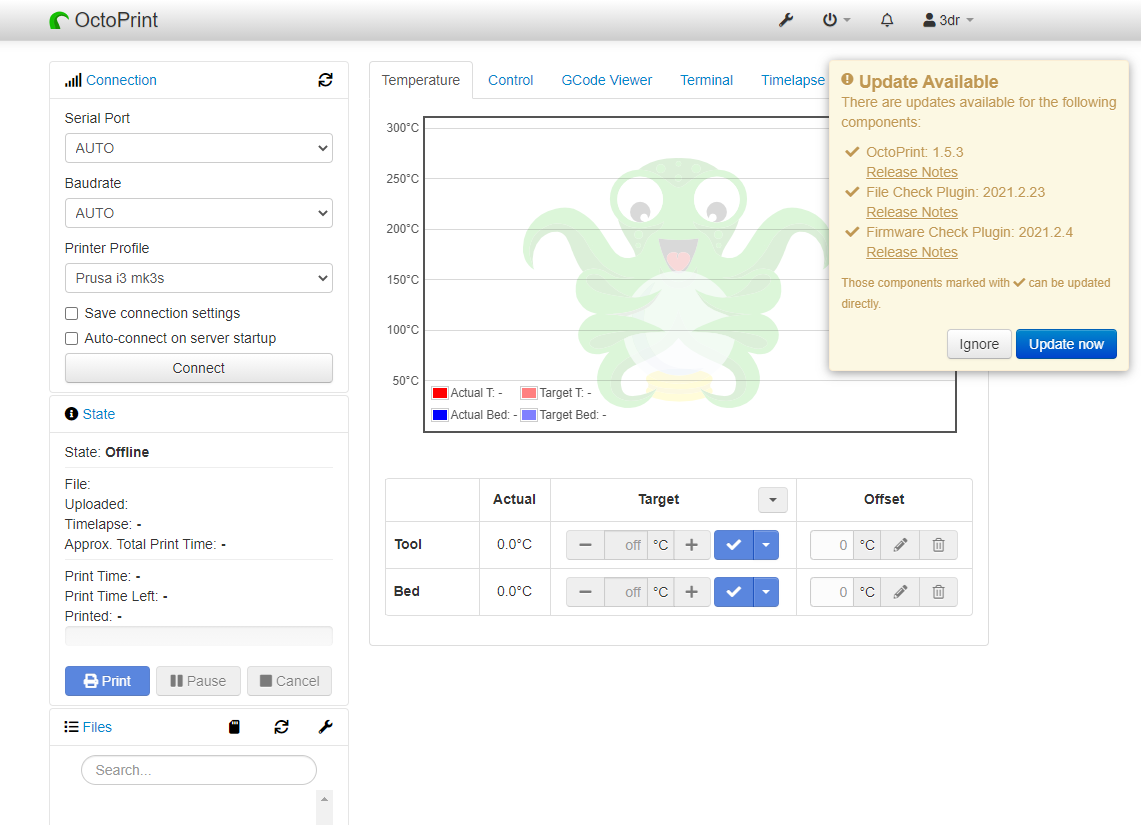Switch to the Temperature tab
The height and width of the screenshot is (825, 1141).
point(421,80)
